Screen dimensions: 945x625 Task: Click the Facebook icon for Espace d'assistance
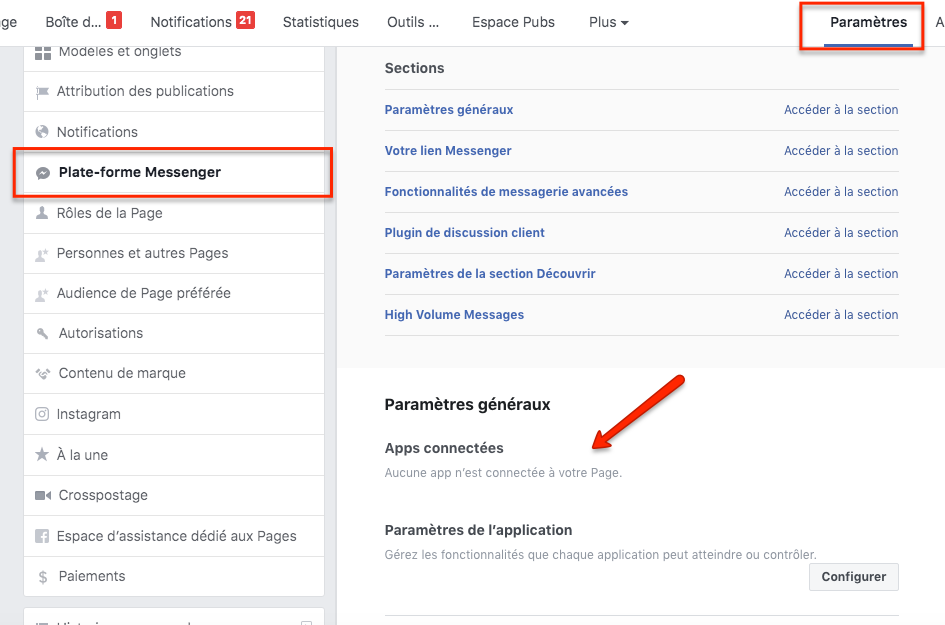point(42,536)
